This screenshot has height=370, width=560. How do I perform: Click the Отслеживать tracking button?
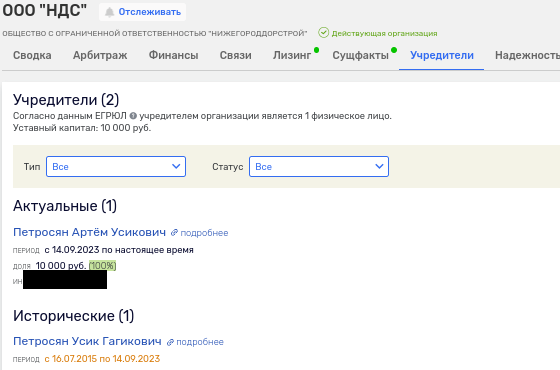click(142, 12)
